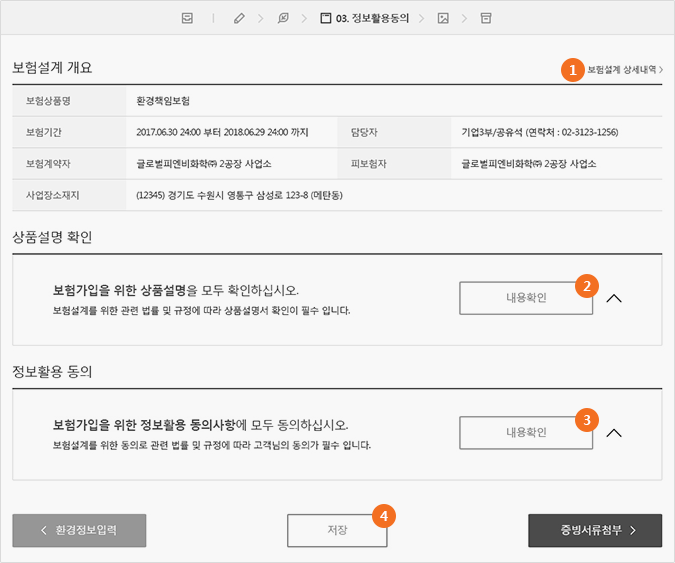Collapse the 상품설명 확인 section chevron
This screenshot has height=563, width=675.
(614, 298)
